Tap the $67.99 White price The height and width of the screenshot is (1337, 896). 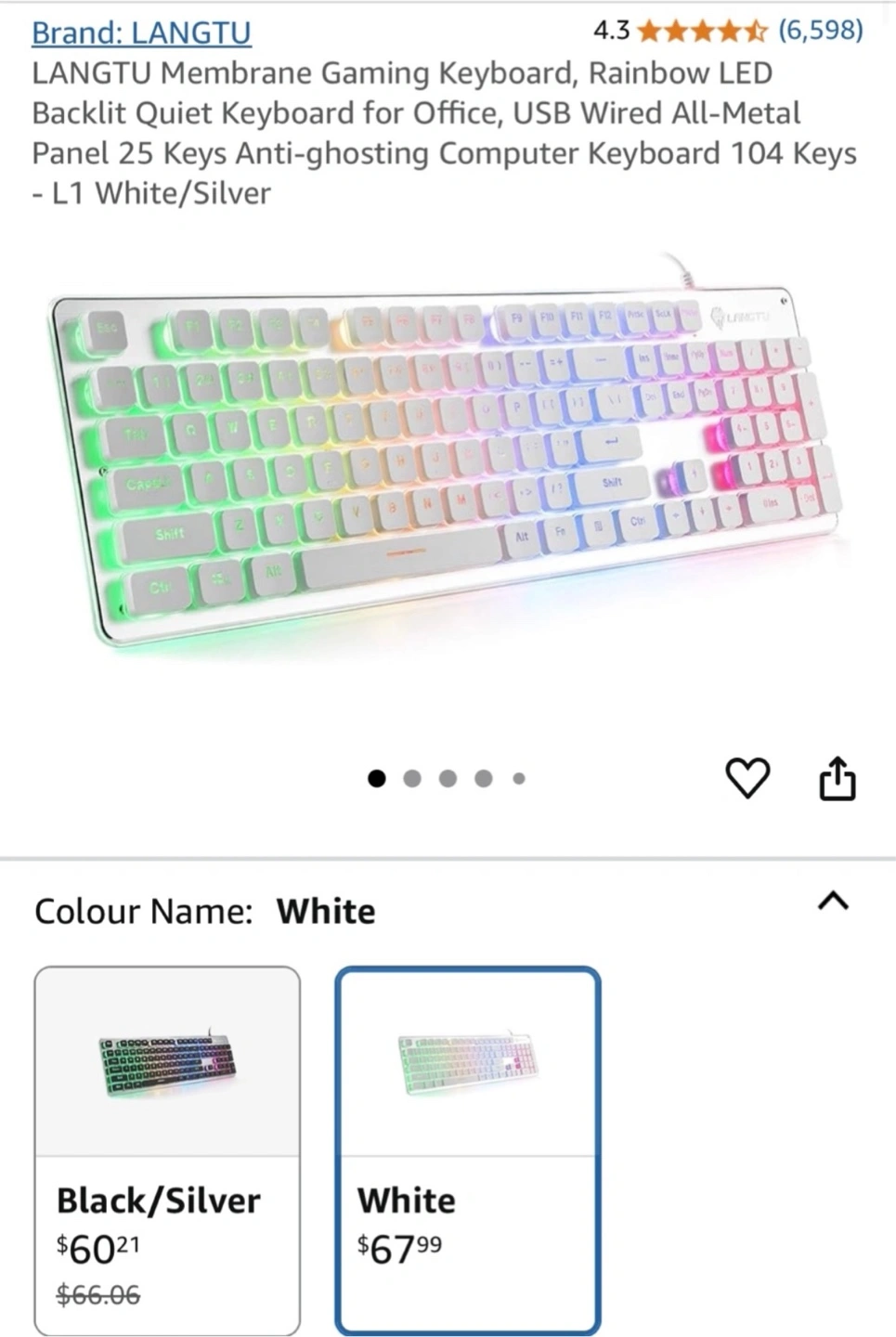click(x=399, y=1249)
